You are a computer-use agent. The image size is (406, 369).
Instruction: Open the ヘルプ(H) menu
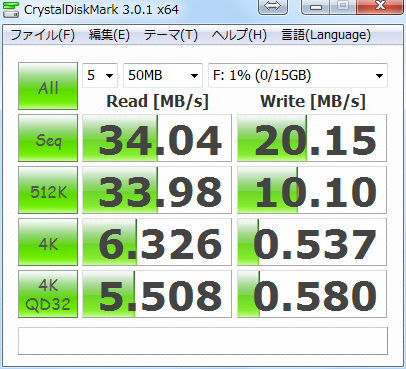(239, 35)
